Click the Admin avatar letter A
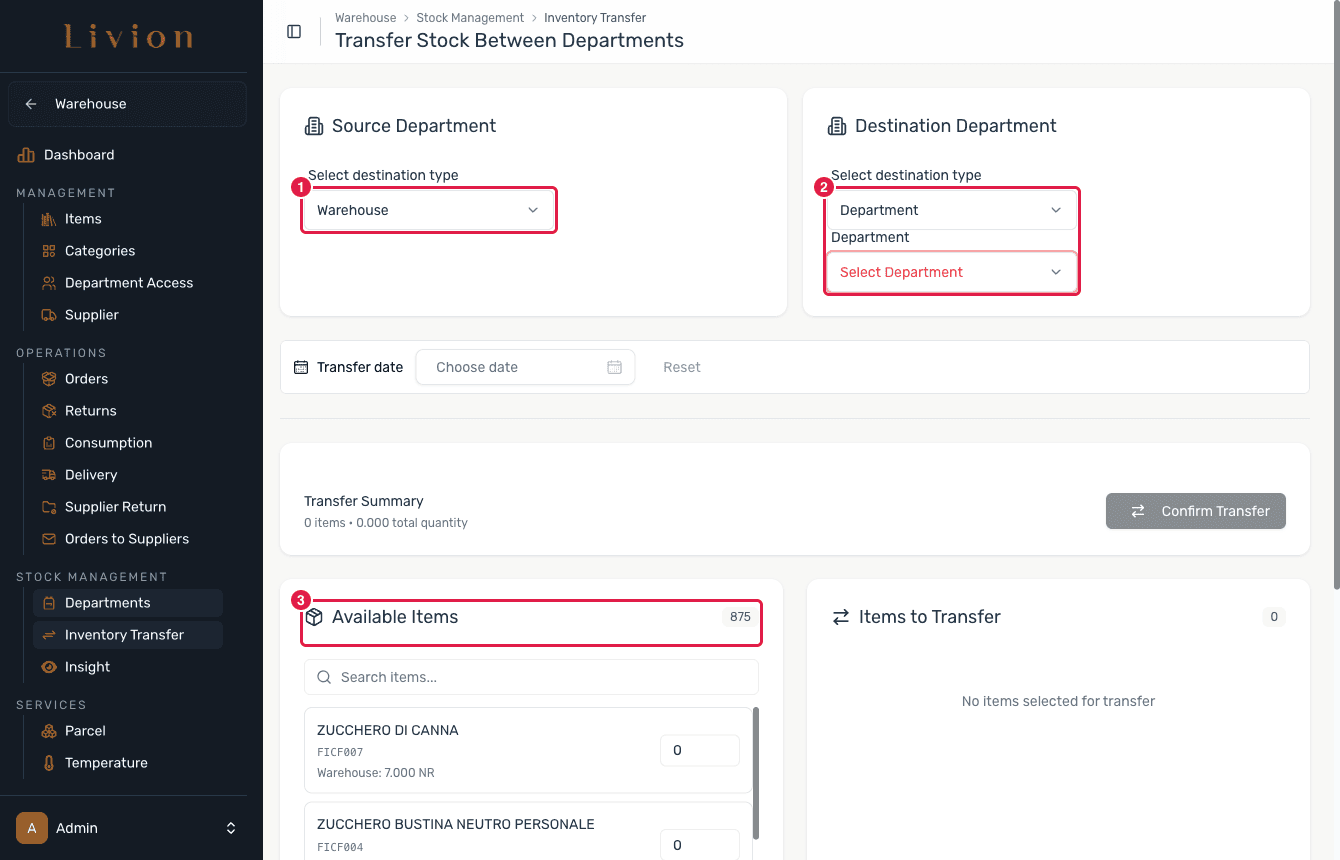The image size is (1340, 860). 32,828
